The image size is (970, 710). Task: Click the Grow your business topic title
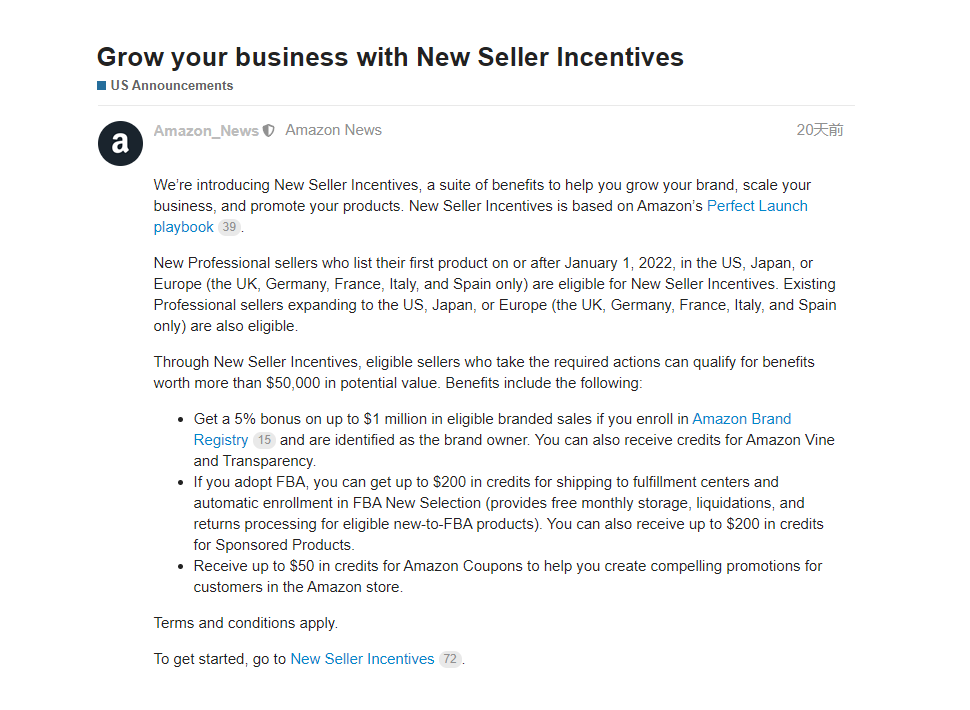coord(390,57)
